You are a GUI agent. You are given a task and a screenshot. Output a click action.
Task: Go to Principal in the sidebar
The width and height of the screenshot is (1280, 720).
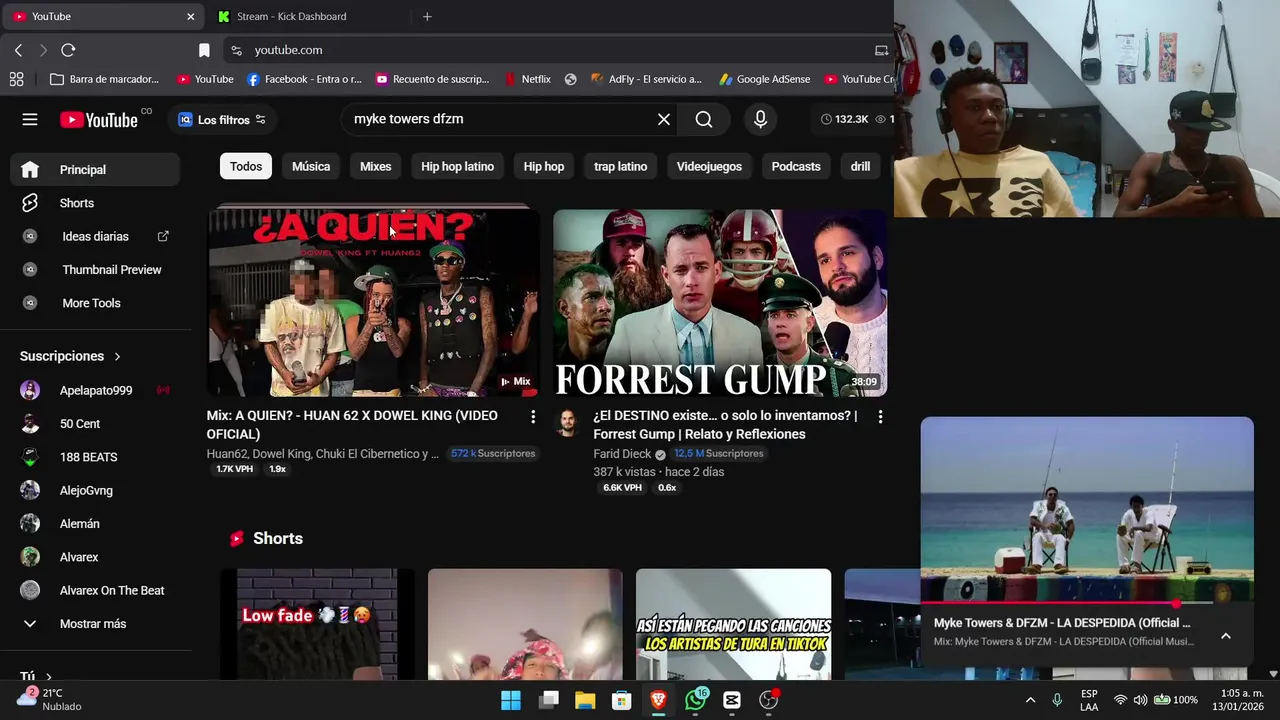[x=95, y=169]
